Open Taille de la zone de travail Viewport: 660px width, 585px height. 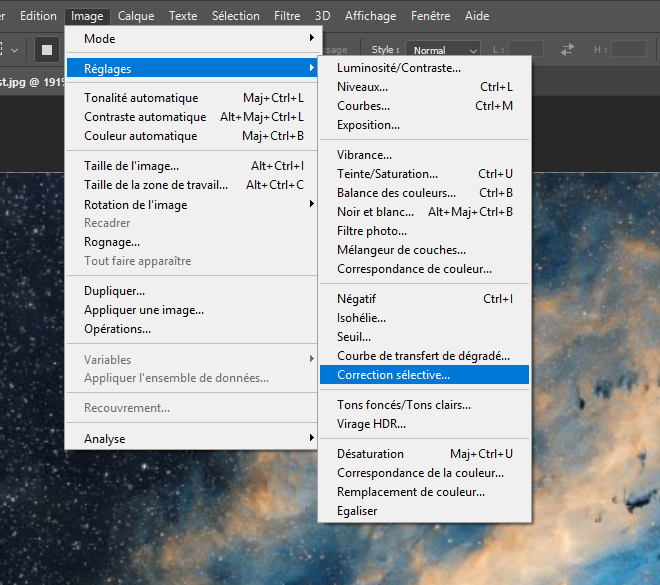(192, 185)
